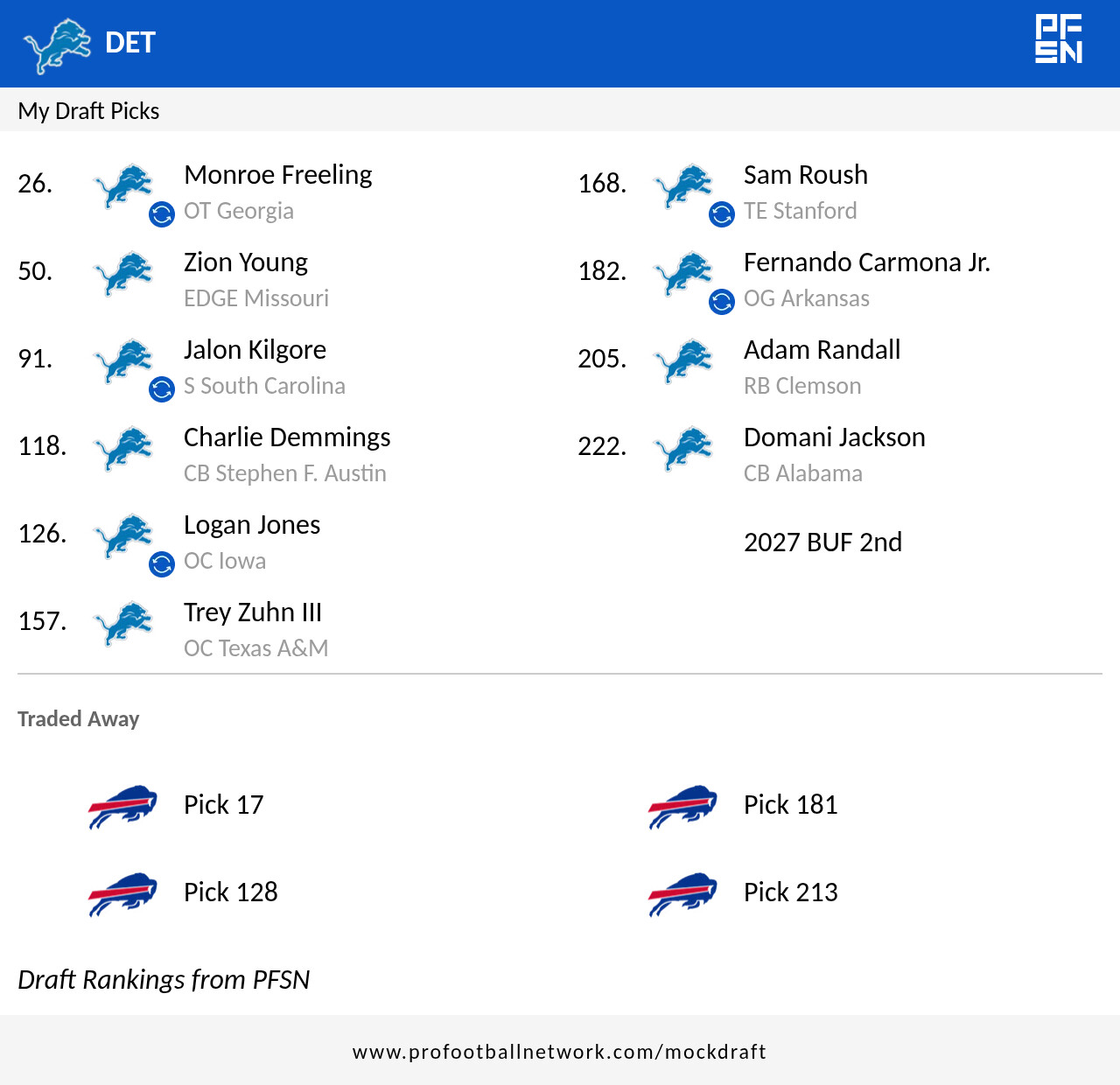Screen dimensions: 1120x1085
Task: Open the profootballnetwork.com/mockdraft link
Action: (x=559, y=1052)
